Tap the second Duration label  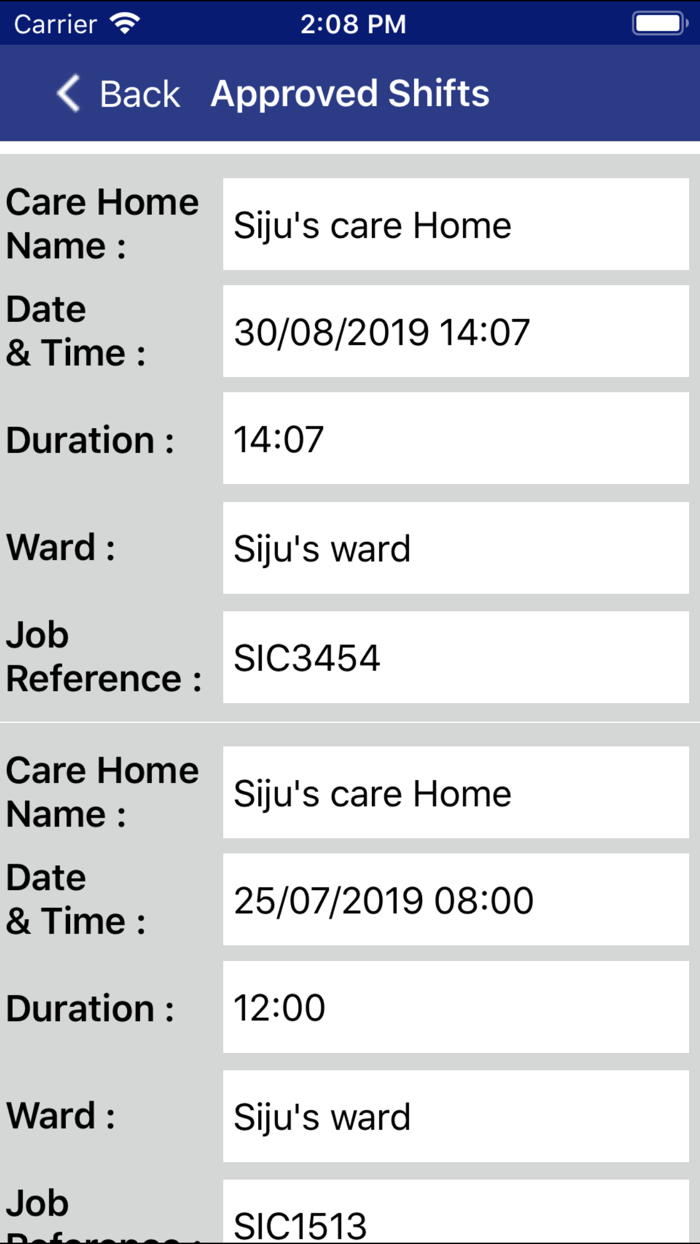(90, 1008)
